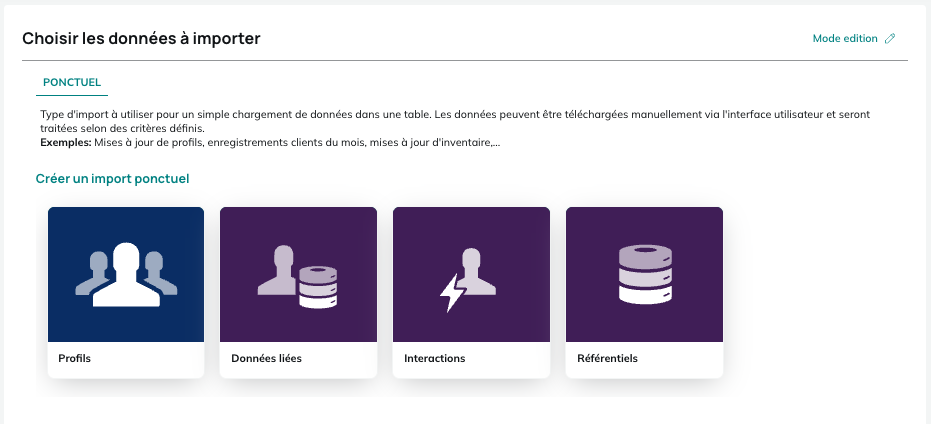Click the Interactions card label
Image resolution: width=931 pixels, height=424 pixels.
pos(435,359)
